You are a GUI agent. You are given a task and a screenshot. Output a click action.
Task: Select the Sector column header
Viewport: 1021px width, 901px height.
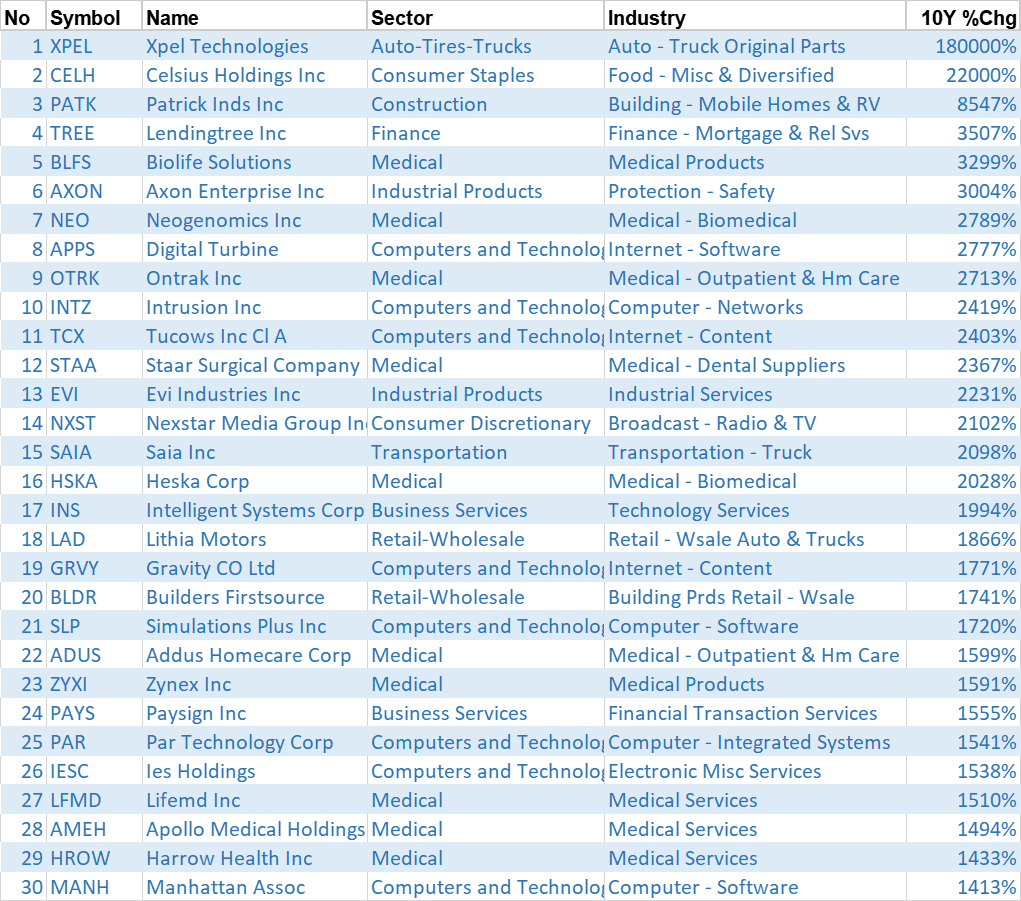pos(485,17)
